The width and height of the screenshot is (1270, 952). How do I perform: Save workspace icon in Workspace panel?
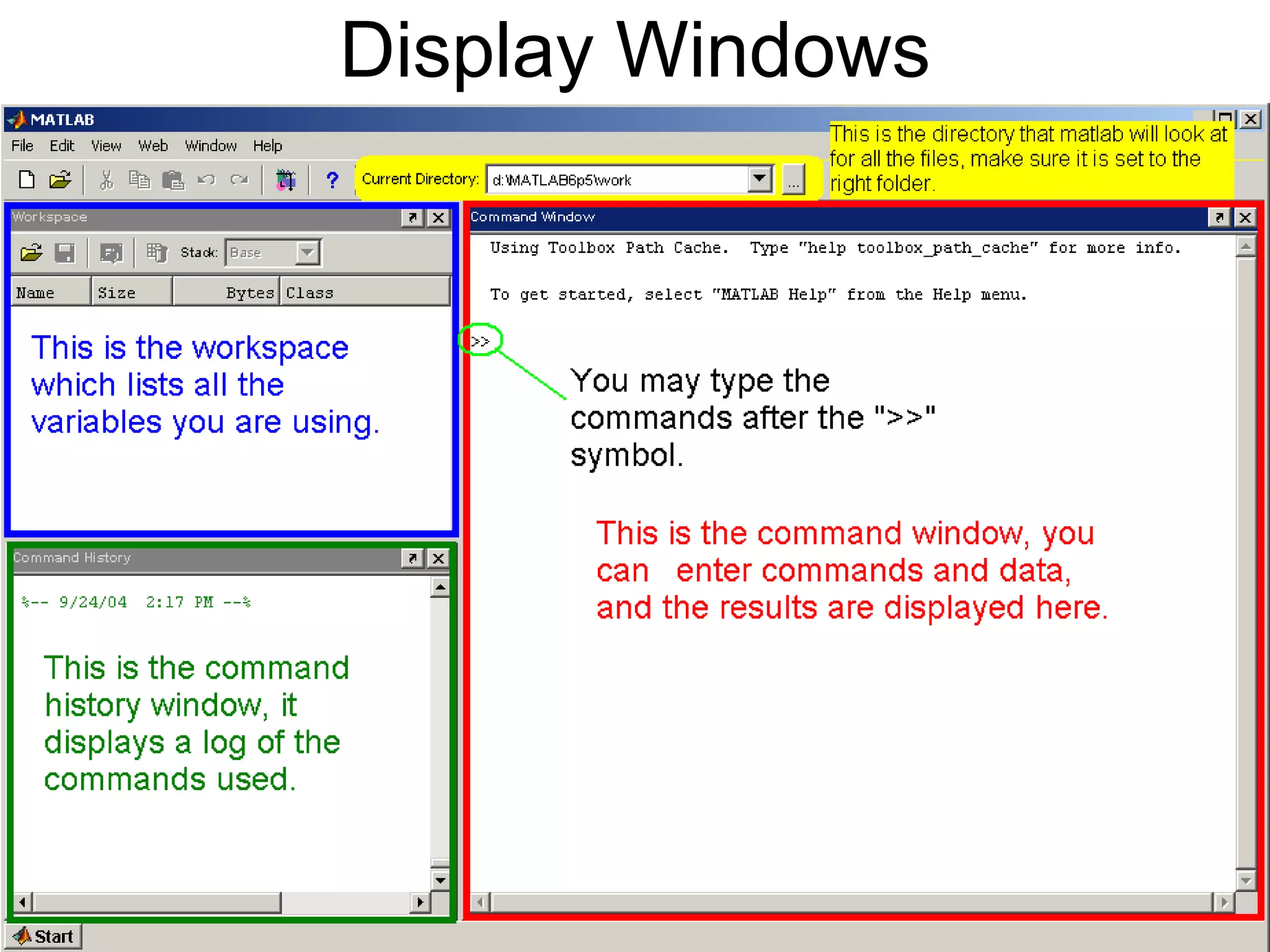pyautogui.click(x=64, y=253)
